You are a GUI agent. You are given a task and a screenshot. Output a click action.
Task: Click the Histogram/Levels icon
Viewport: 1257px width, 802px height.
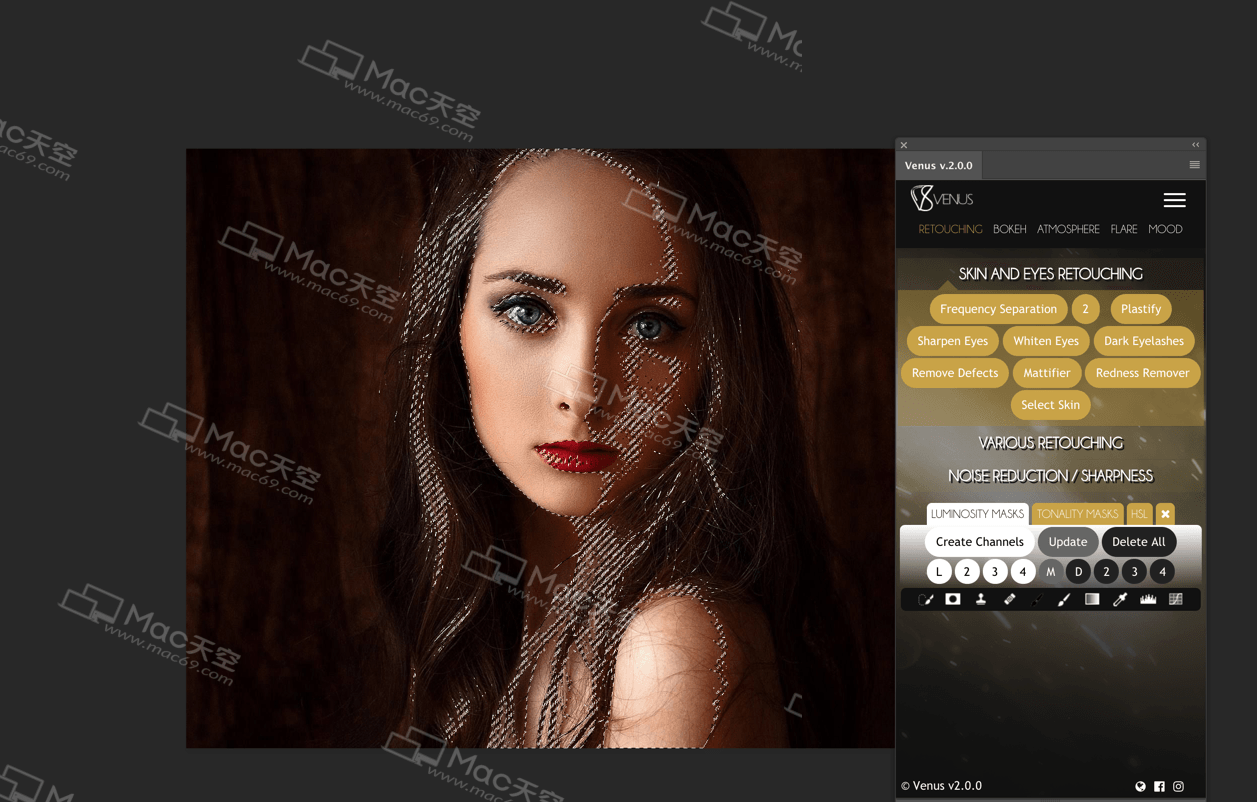(1148, 599)
